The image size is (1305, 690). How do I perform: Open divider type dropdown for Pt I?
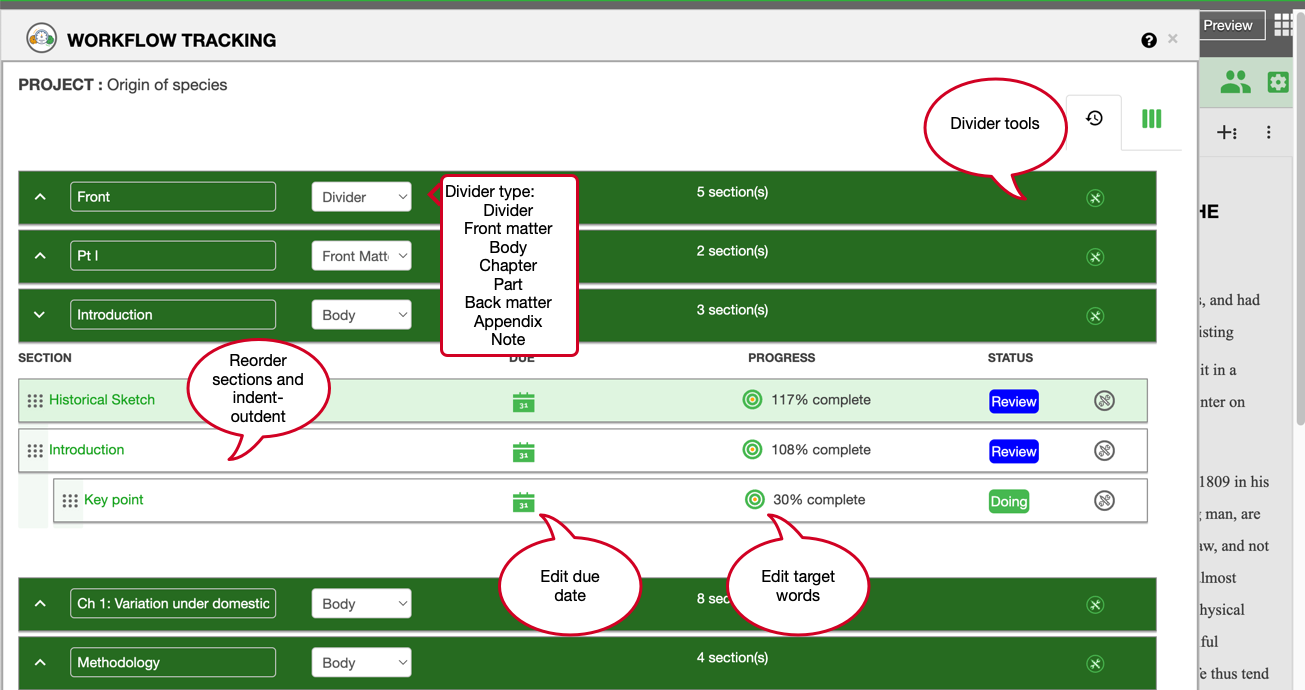coord(361,256)
